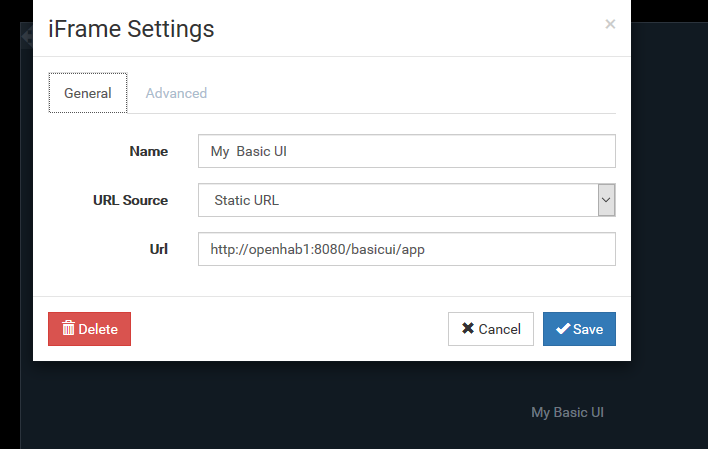Viewport: 708px width, 449px height.
Task: Save the iFrame settings
Action: tap(579, 329)
